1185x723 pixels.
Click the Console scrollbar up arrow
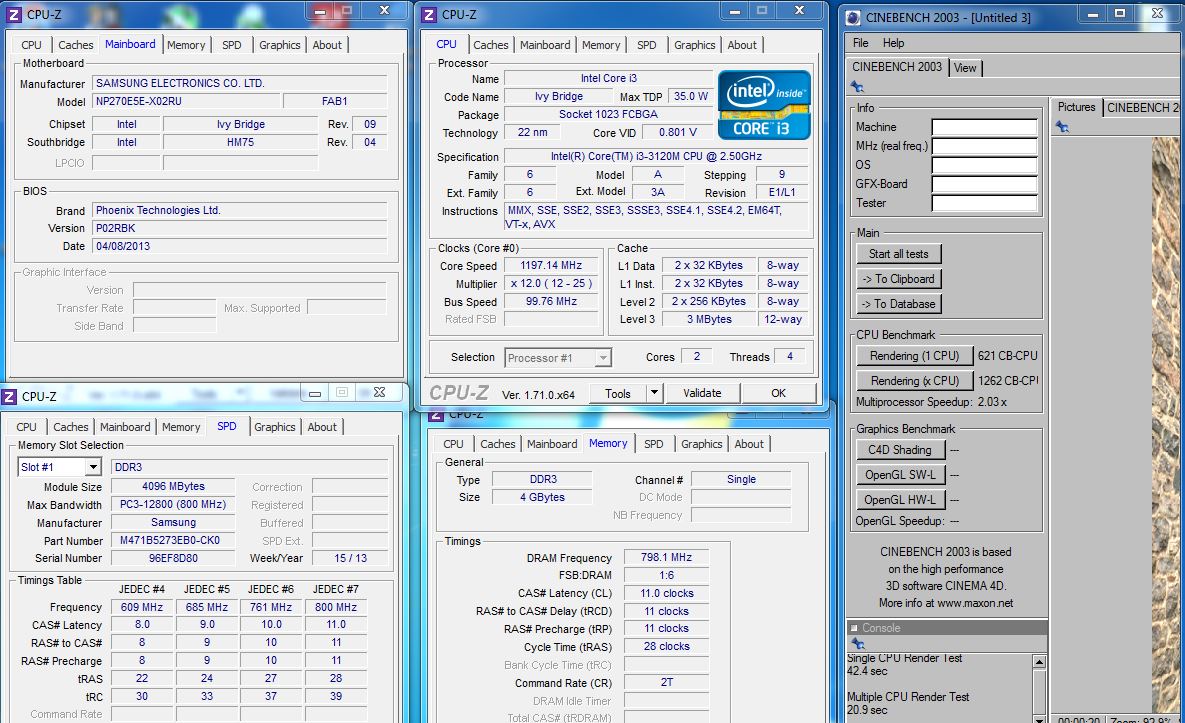coord(1039,662)
